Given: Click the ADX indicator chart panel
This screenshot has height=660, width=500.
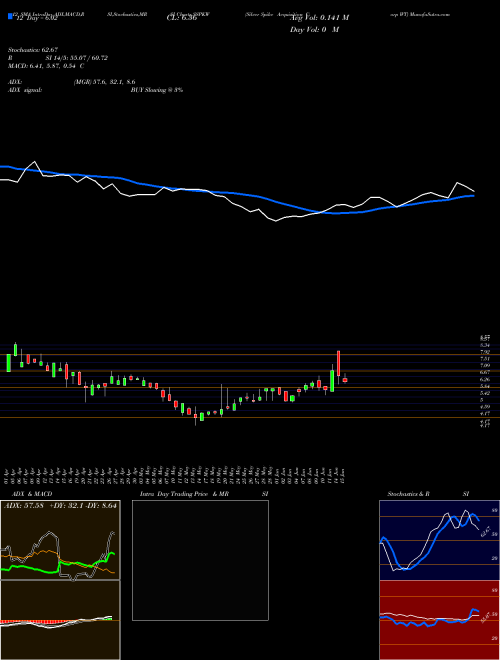Looking at the screenshot, I should 60,540.
